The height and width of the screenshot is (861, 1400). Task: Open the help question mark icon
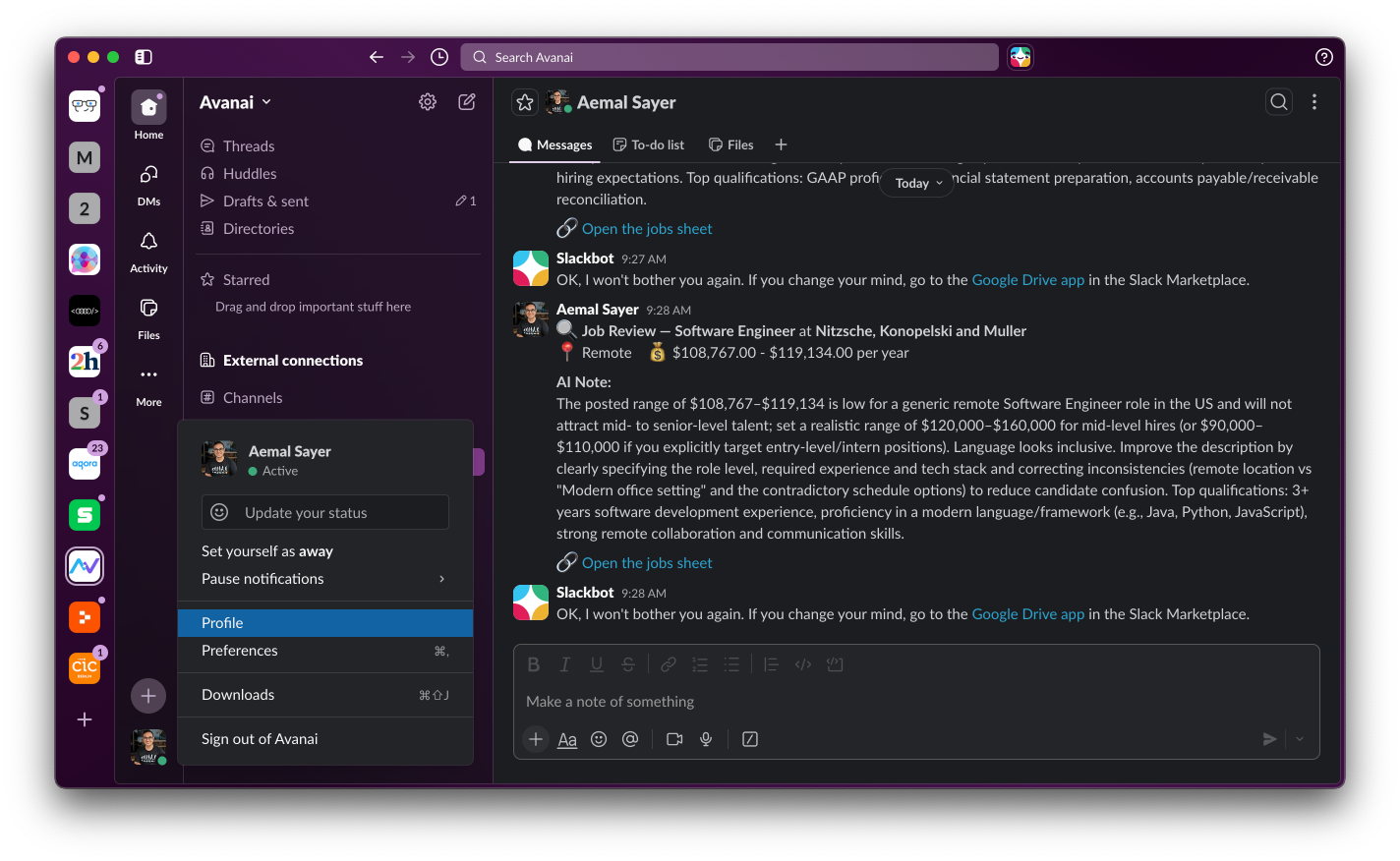click(x=1324, y=57)
